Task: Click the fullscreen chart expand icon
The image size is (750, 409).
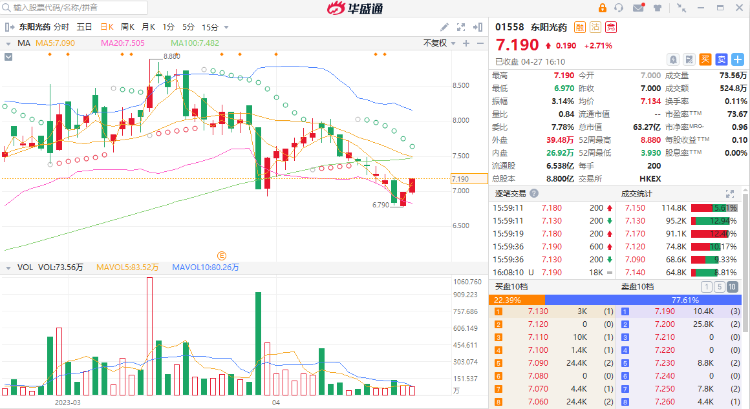Action: [461, 27]
